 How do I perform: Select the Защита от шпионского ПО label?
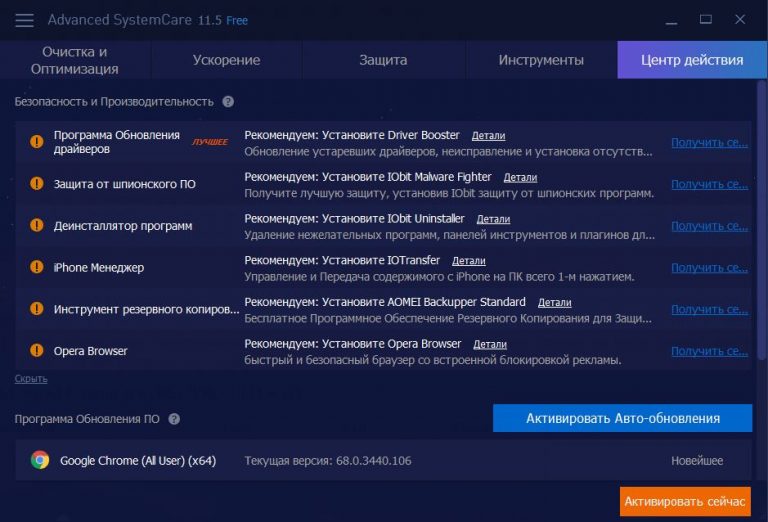tap(124, 184)
